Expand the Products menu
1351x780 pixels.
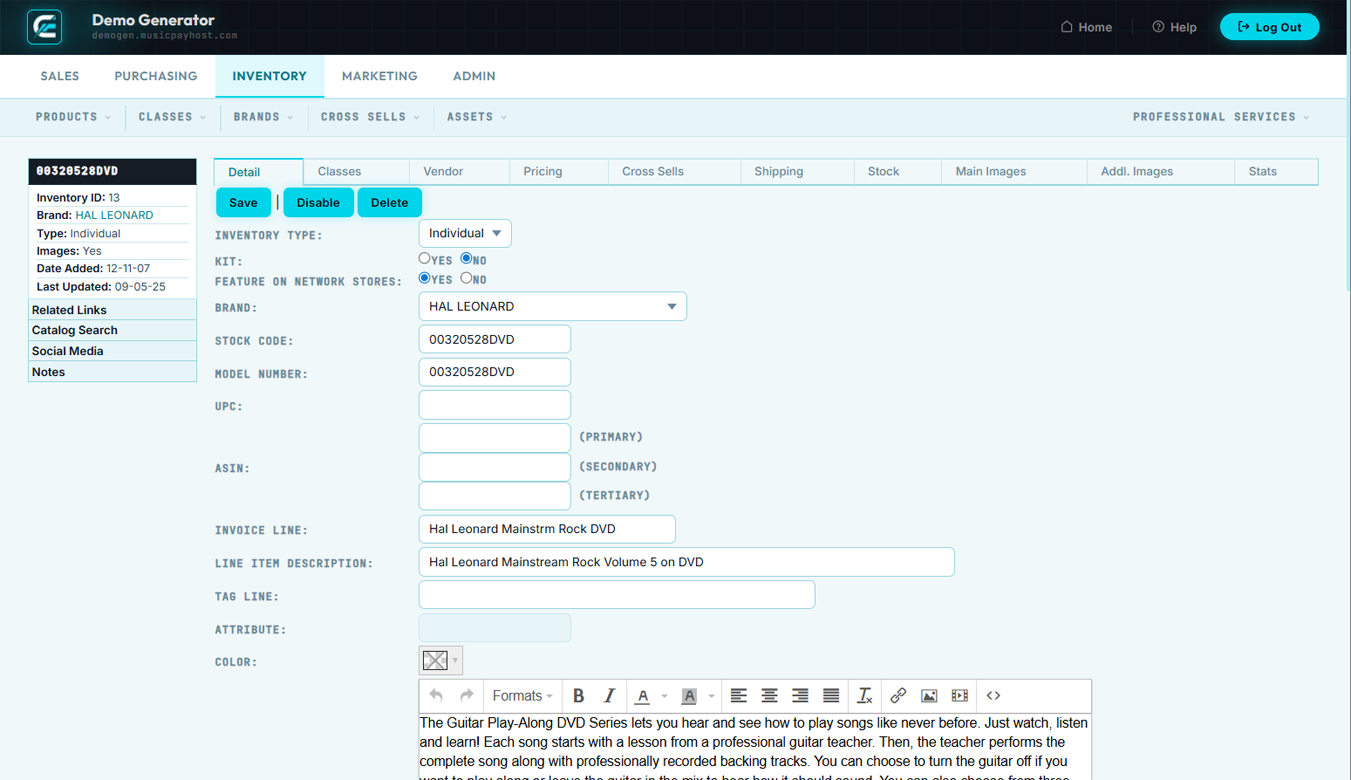73,117
